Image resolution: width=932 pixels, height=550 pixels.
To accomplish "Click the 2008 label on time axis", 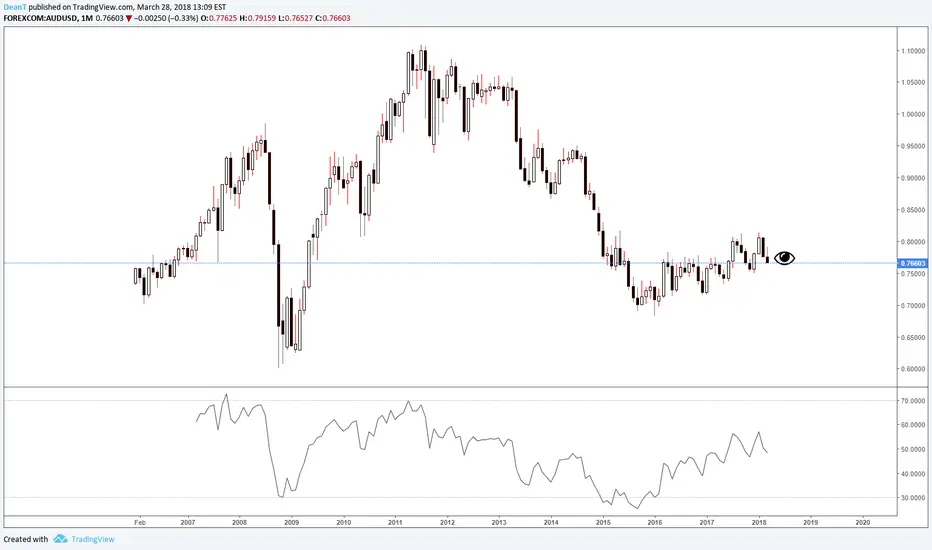I will [240, 523].
